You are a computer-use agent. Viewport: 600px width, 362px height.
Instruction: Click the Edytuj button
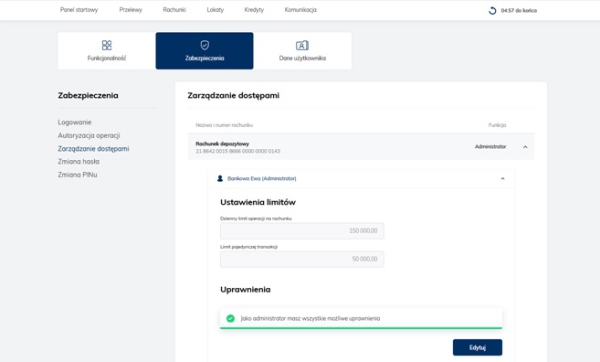(478, 347)
